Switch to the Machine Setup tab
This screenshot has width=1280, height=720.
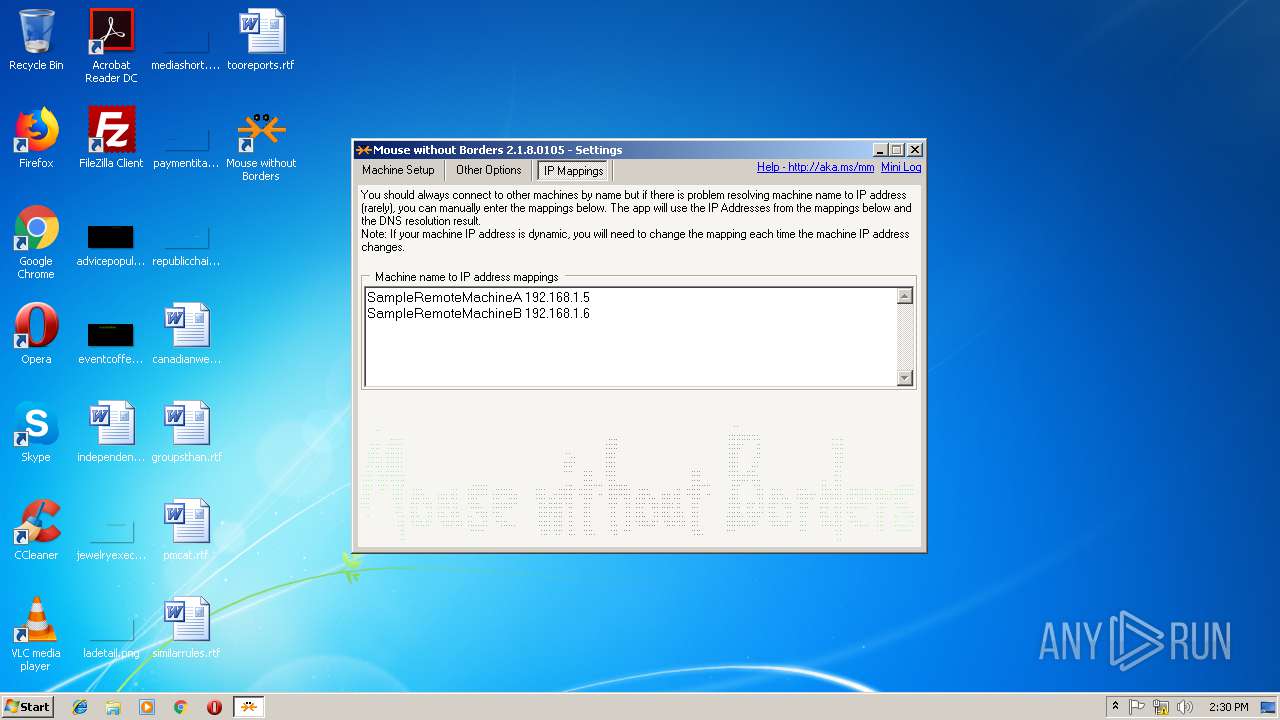pos(398,170)
